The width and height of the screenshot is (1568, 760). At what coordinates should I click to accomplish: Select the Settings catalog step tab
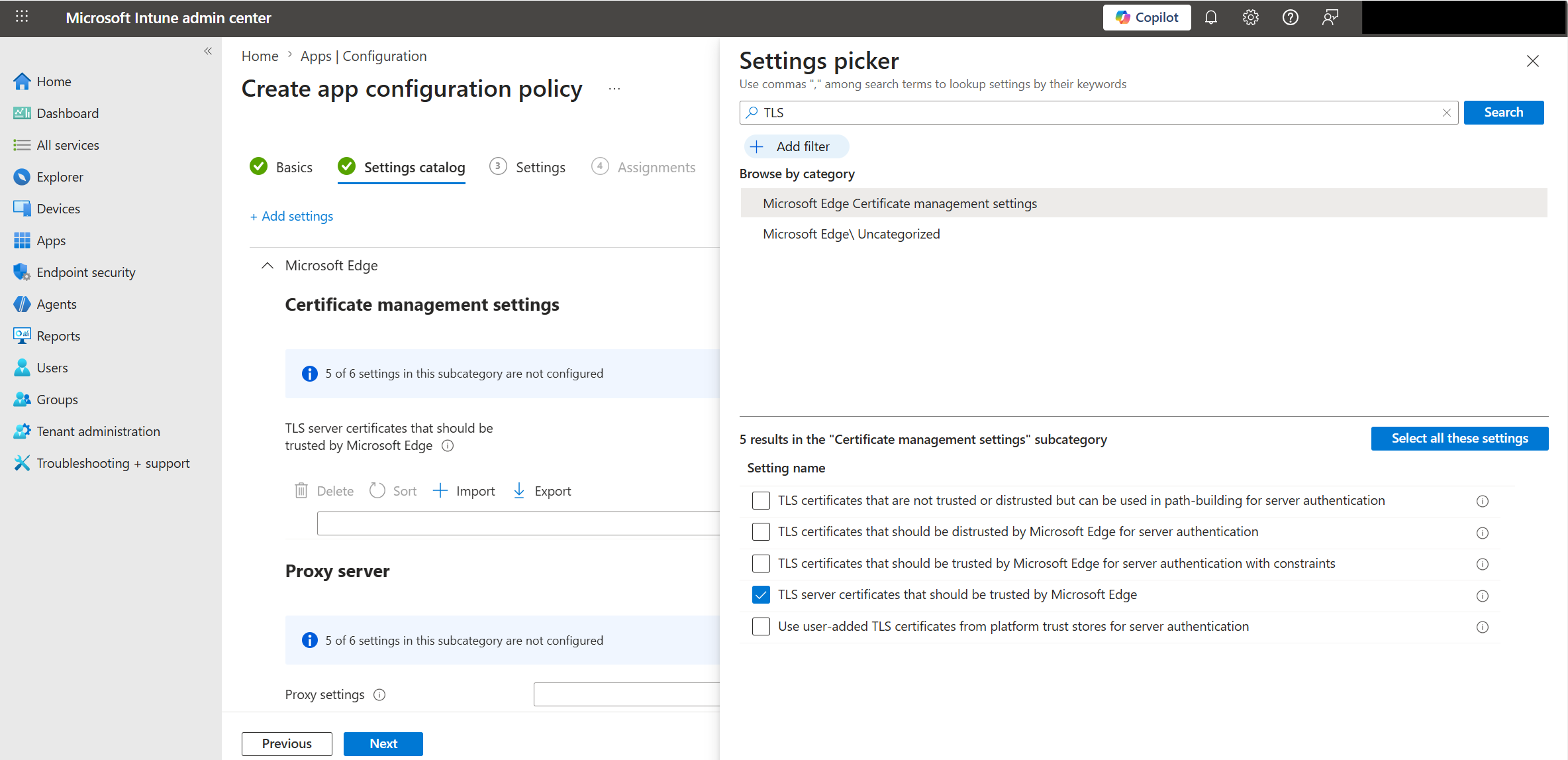point(401,167)
